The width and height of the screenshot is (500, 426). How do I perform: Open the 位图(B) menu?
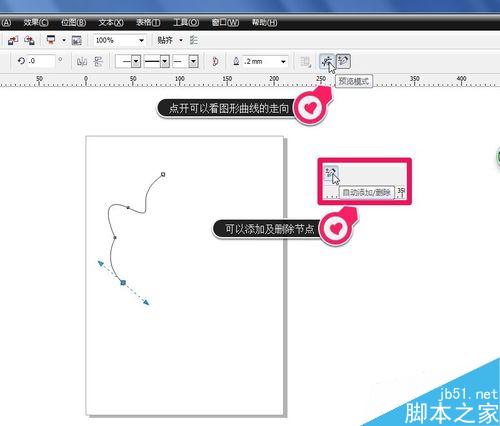74,23
